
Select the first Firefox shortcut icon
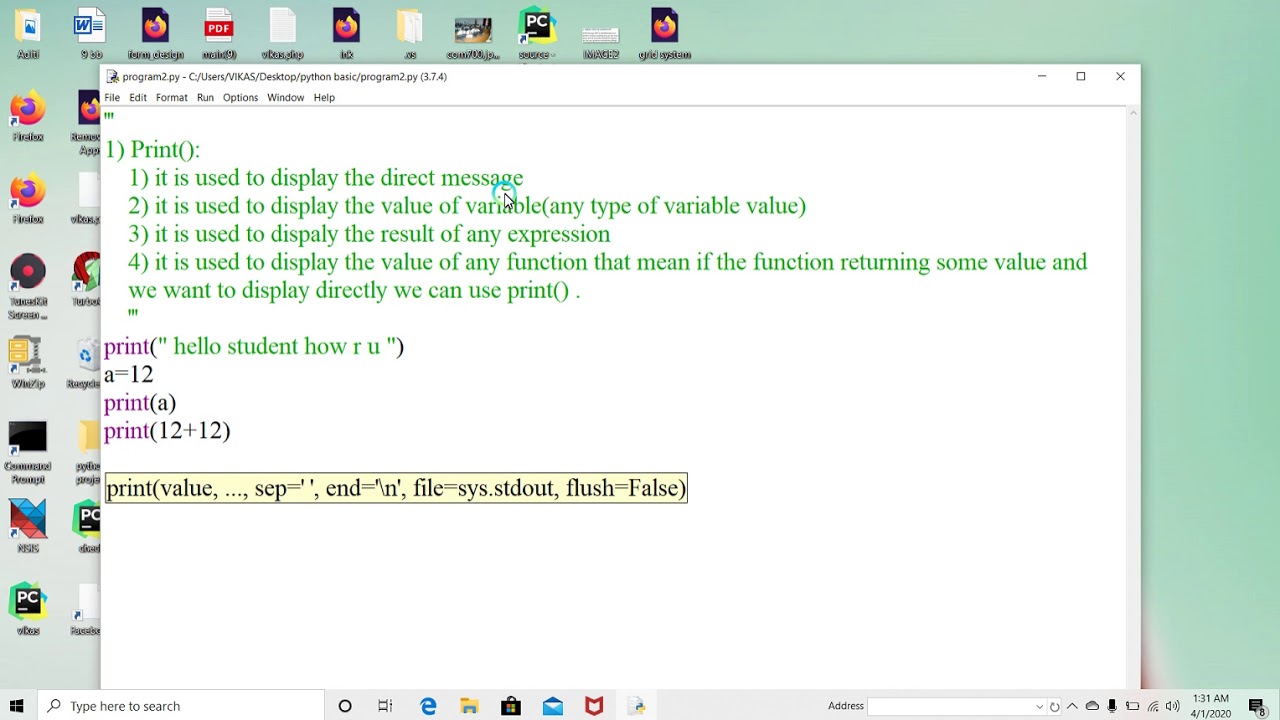tap(28, 116)
